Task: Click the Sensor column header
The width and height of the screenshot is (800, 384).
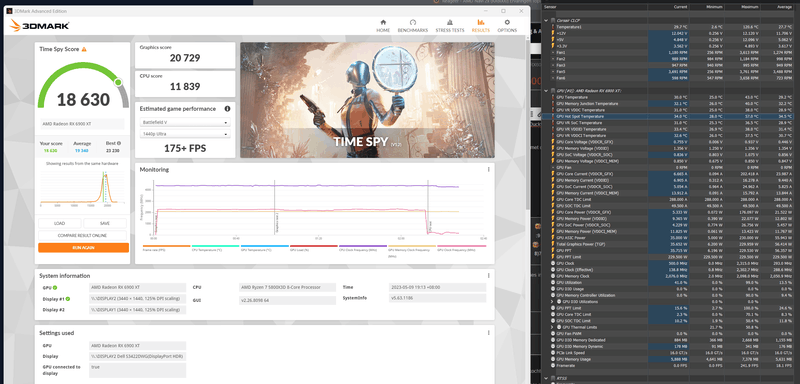Action: (x=549, y=7)
